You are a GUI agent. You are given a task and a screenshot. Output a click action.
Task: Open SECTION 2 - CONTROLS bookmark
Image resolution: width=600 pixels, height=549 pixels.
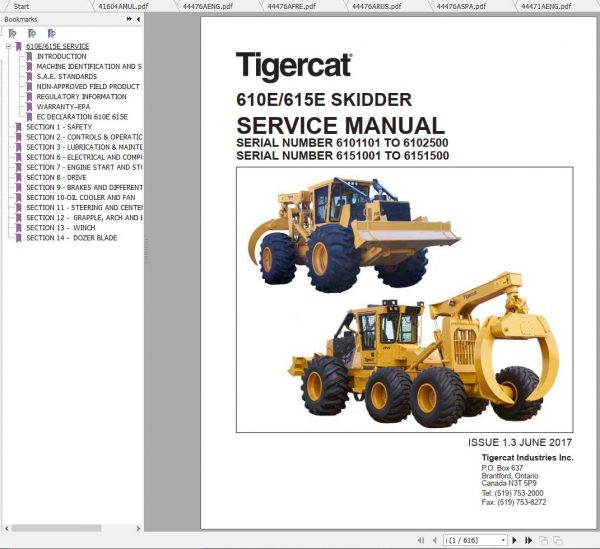[84, 137]
